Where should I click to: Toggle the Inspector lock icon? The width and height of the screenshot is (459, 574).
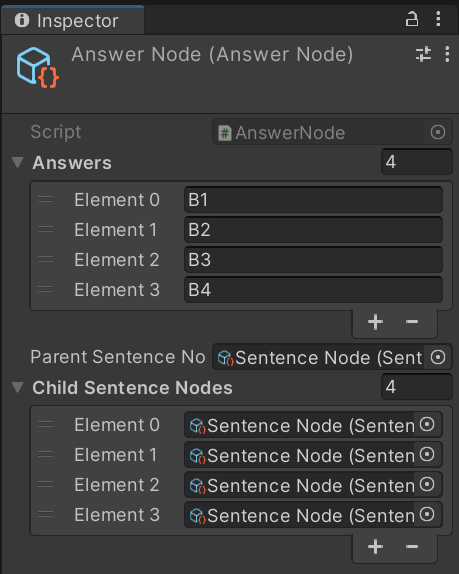pos(411,19)
